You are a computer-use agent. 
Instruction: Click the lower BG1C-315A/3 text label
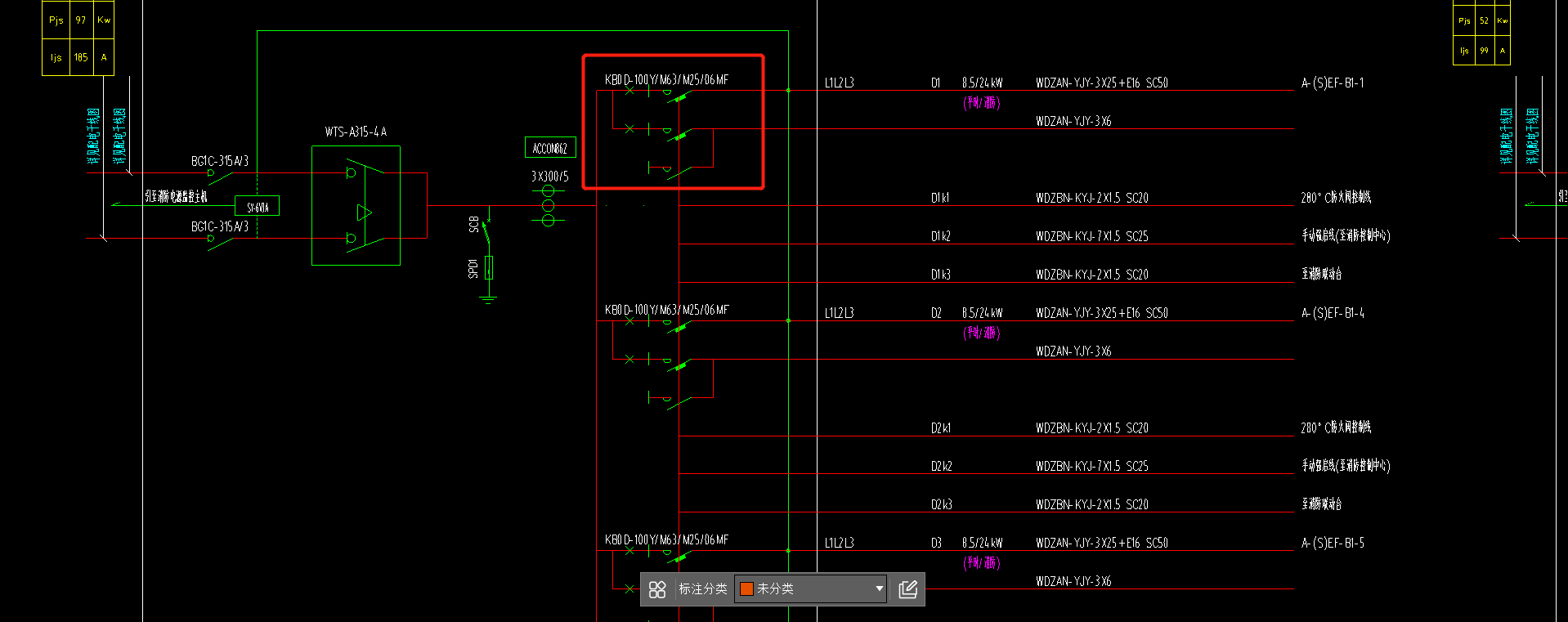point(220,226)
